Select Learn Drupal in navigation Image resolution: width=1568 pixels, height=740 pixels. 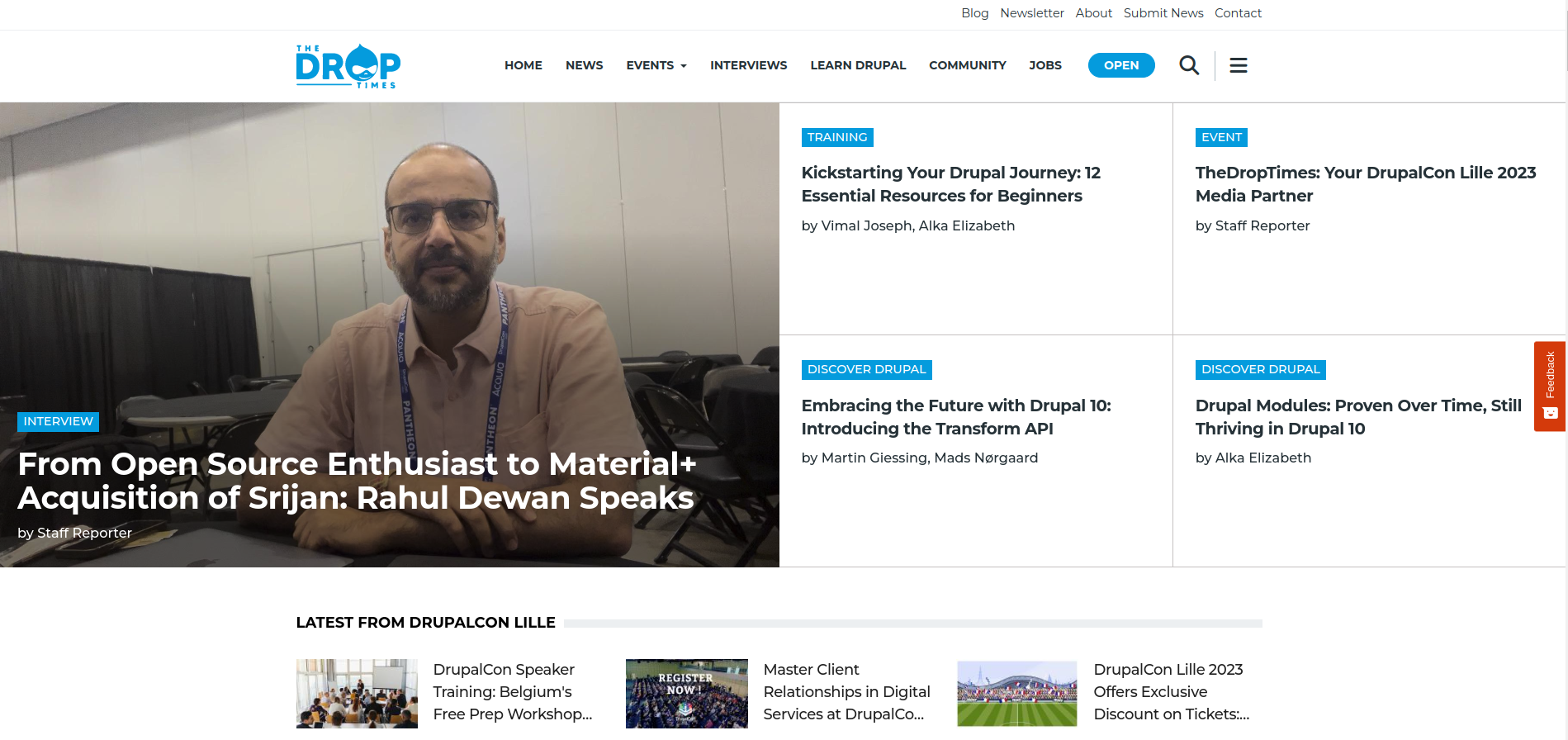[x=857, y=65]
